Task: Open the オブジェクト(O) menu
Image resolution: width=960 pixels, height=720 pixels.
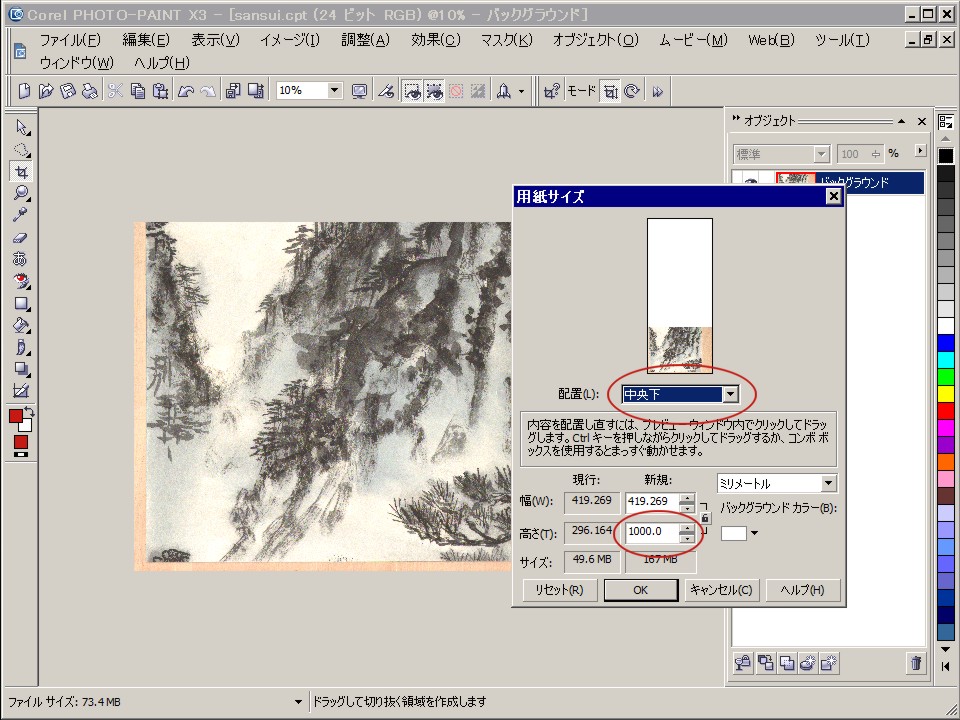Action: click(x=596, y=40)
